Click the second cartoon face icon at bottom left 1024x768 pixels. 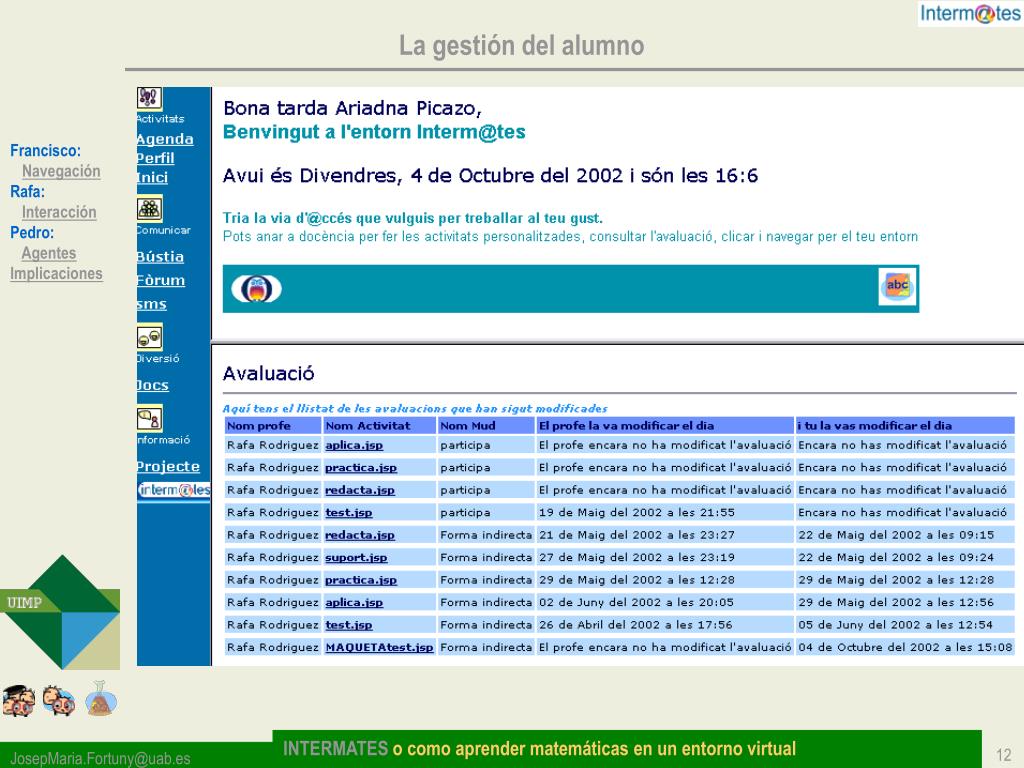tap(59, 700)
